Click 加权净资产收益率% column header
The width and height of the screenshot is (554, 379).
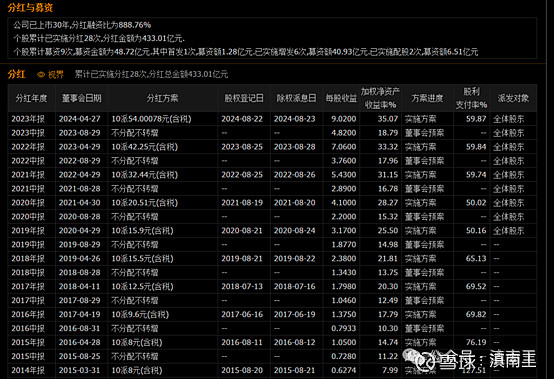[380, 98]
